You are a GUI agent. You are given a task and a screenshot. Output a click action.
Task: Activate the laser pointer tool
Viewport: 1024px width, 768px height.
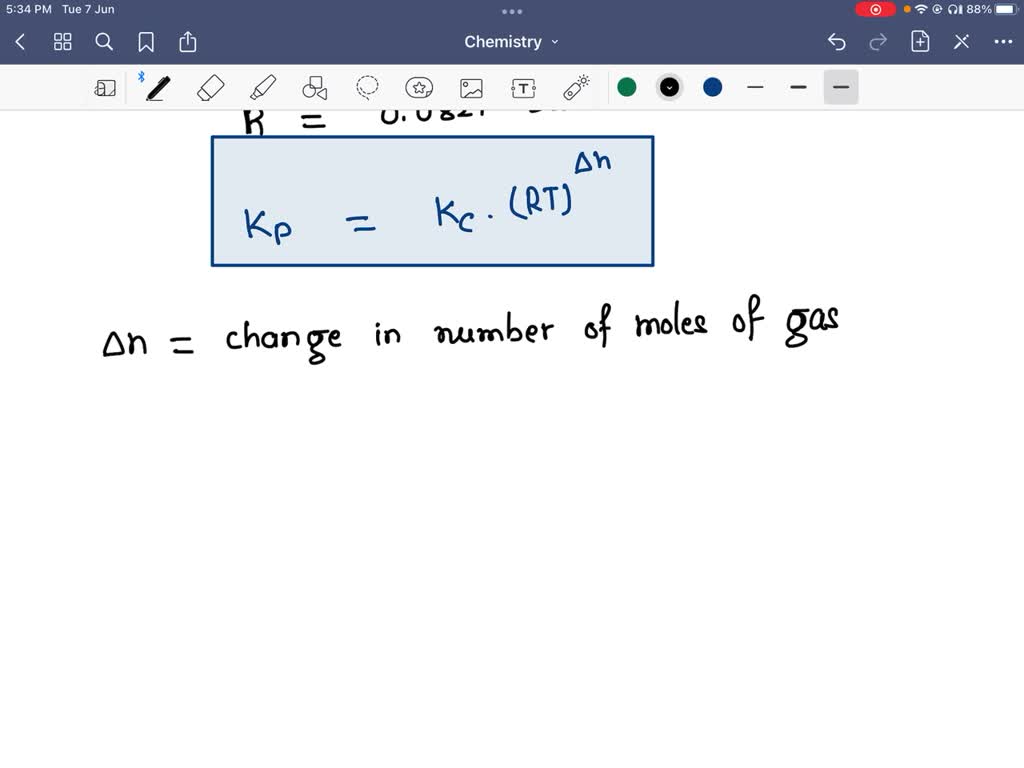(575, 88)
